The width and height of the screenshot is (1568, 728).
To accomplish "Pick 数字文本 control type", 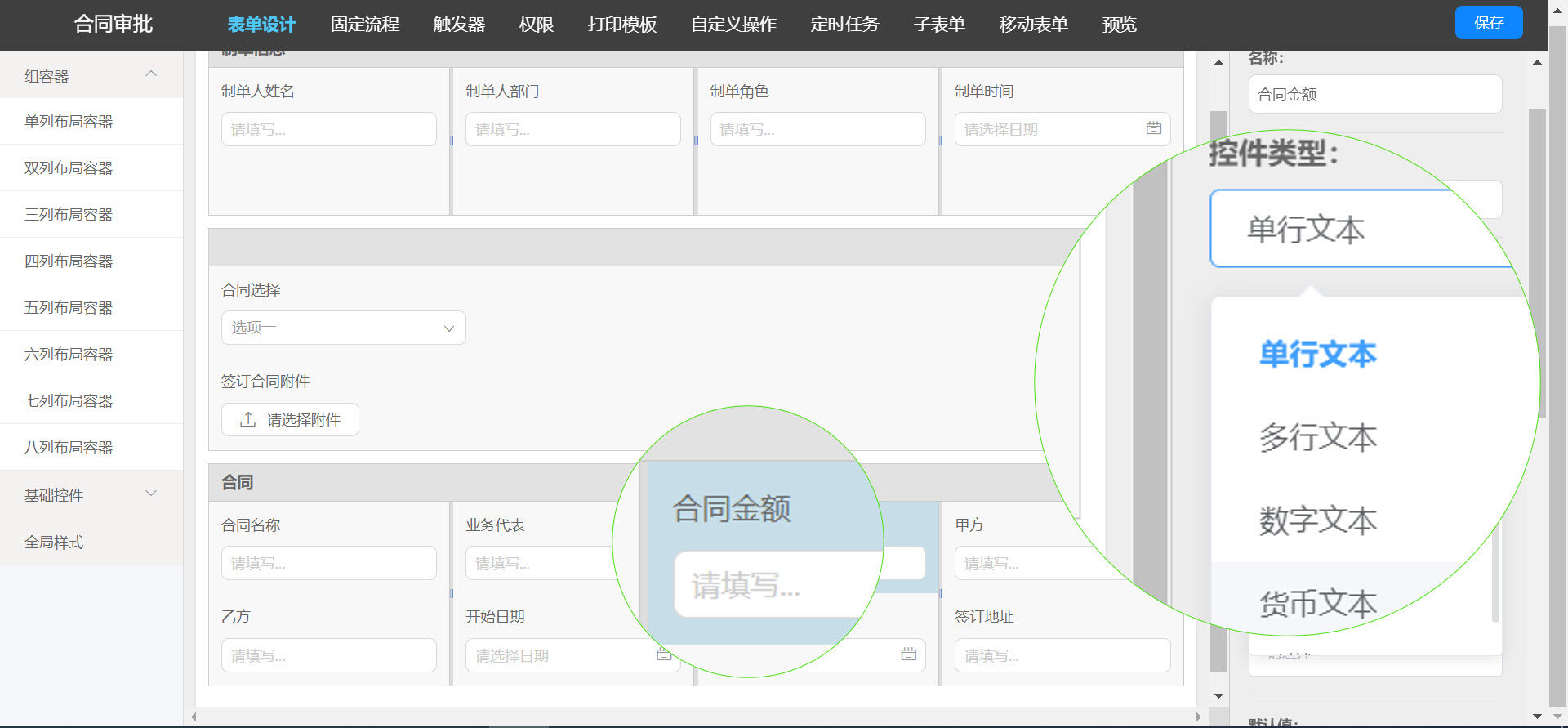I will click(x=1317, y=520).
